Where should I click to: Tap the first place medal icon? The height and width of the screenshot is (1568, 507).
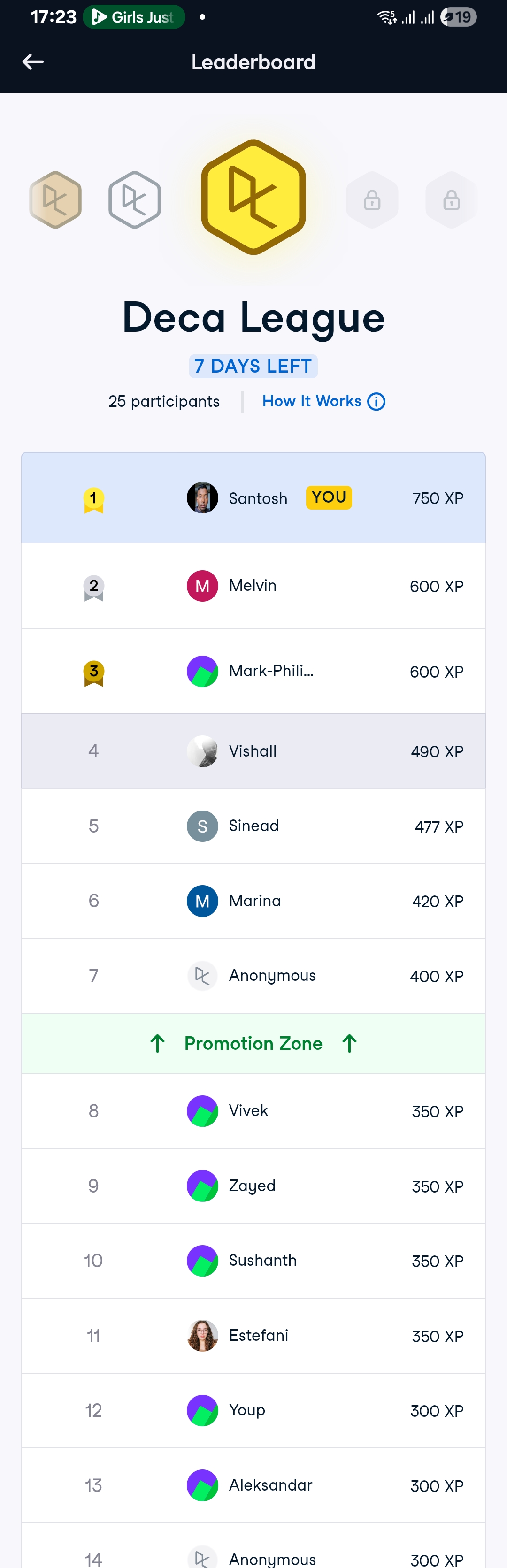tap(93, 500)
